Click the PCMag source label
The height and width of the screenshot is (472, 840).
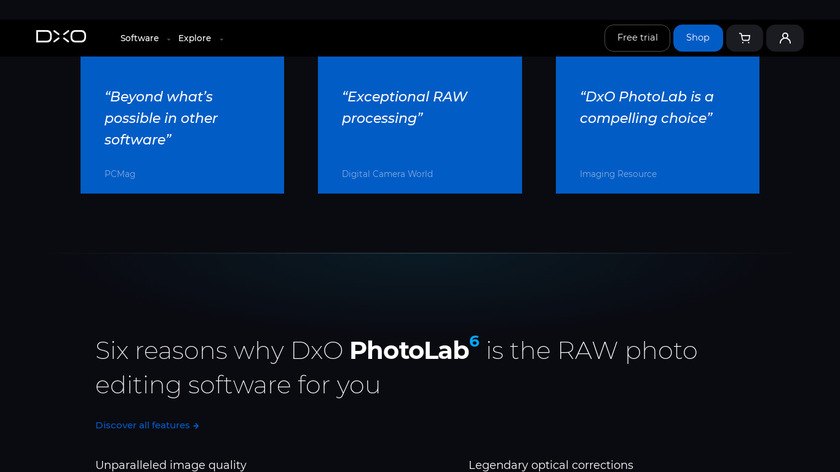coord(120,174)
